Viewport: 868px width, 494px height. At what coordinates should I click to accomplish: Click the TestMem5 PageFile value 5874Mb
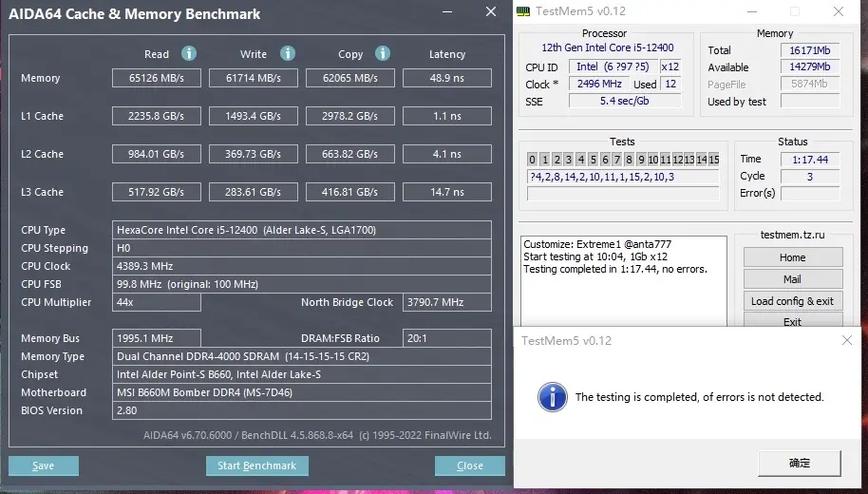click(810, 84)
